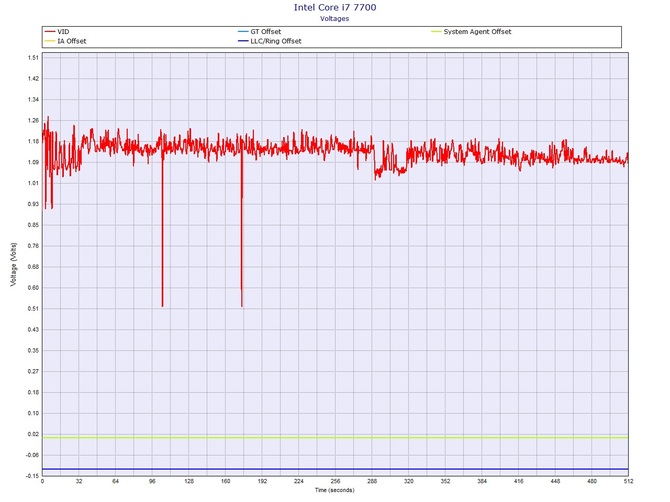Click the Voltages subtitle
Screen dimensions: 670x502
pyautogui.click(x=335, y=18)
